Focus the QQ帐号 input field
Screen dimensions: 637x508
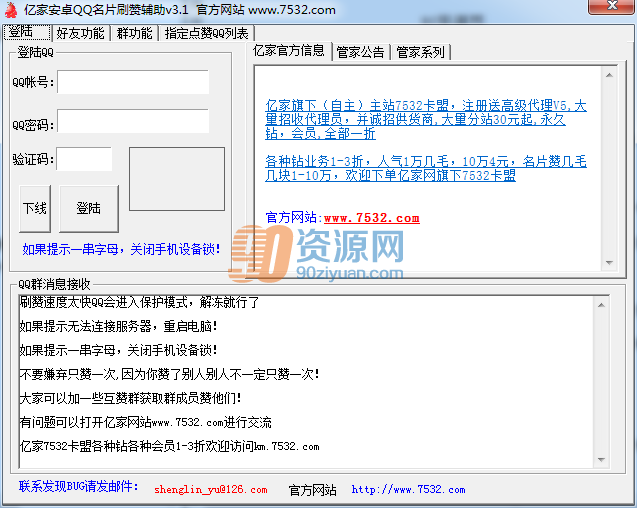coord(133,82)
